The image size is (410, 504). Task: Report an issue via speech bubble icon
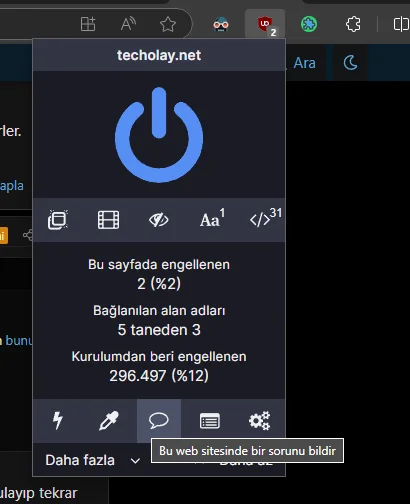pyautogui.click(x=159, y=421)
